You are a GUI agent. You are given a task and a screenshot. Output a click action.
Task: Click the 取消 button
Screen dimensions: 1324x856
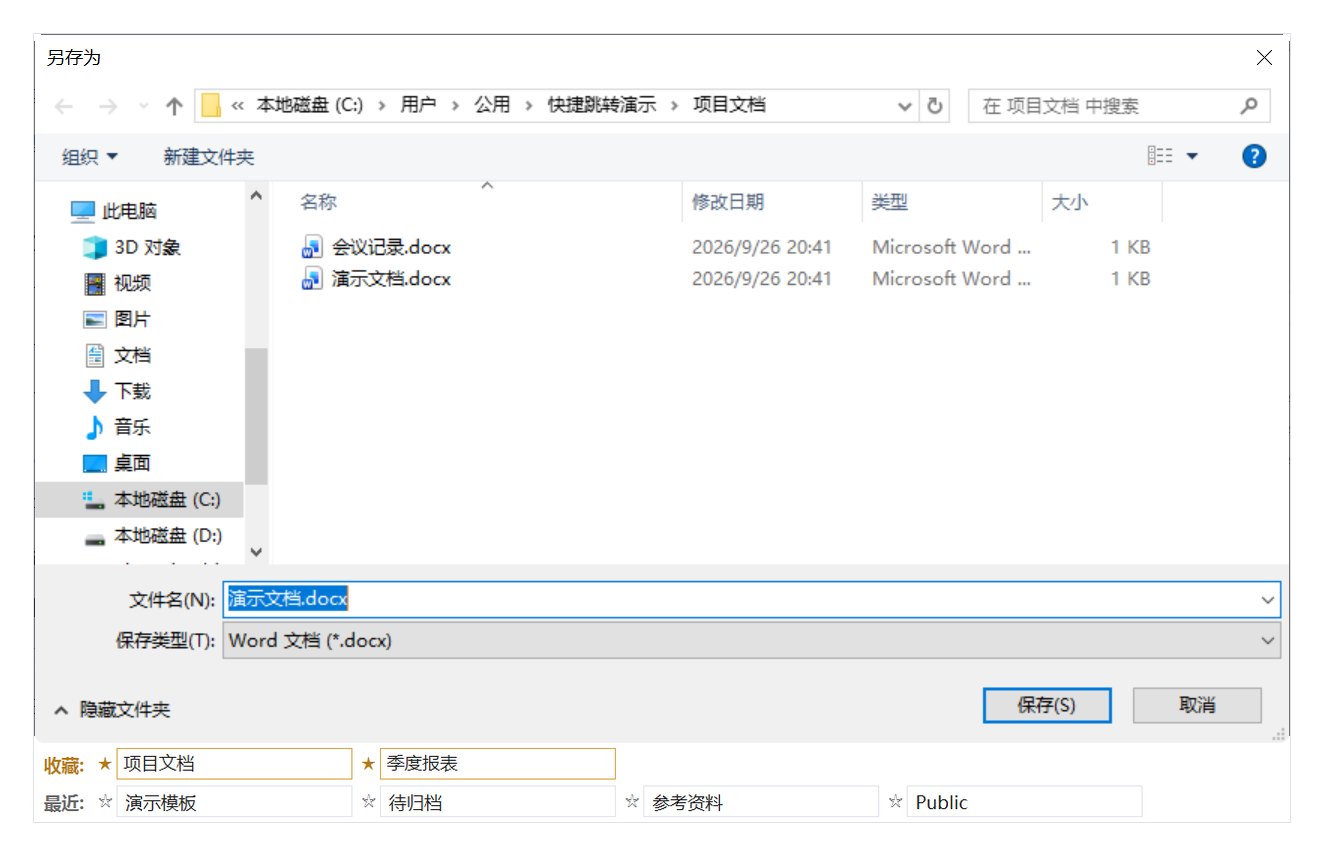pyautogui.click(x=1197, y=705)
